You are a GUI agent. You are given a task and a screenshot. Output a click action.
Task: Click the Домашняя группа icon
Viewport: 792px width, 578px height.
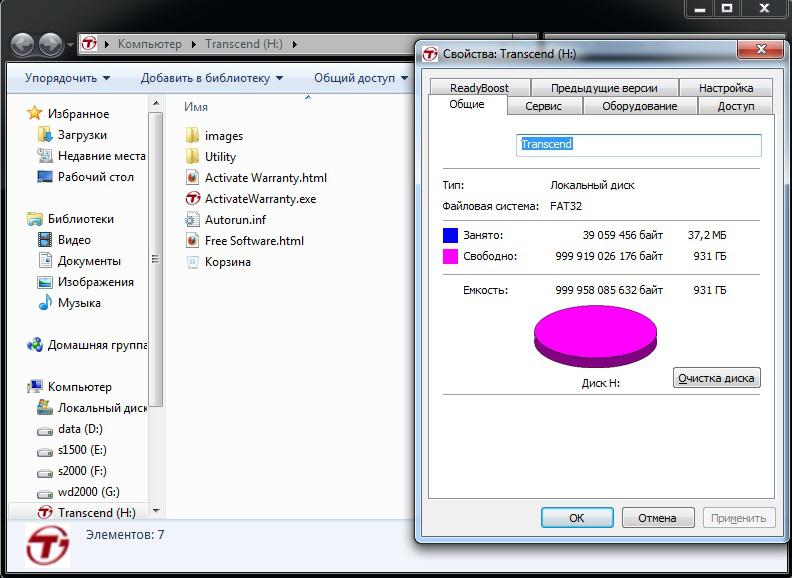click(x=34, y=345)
